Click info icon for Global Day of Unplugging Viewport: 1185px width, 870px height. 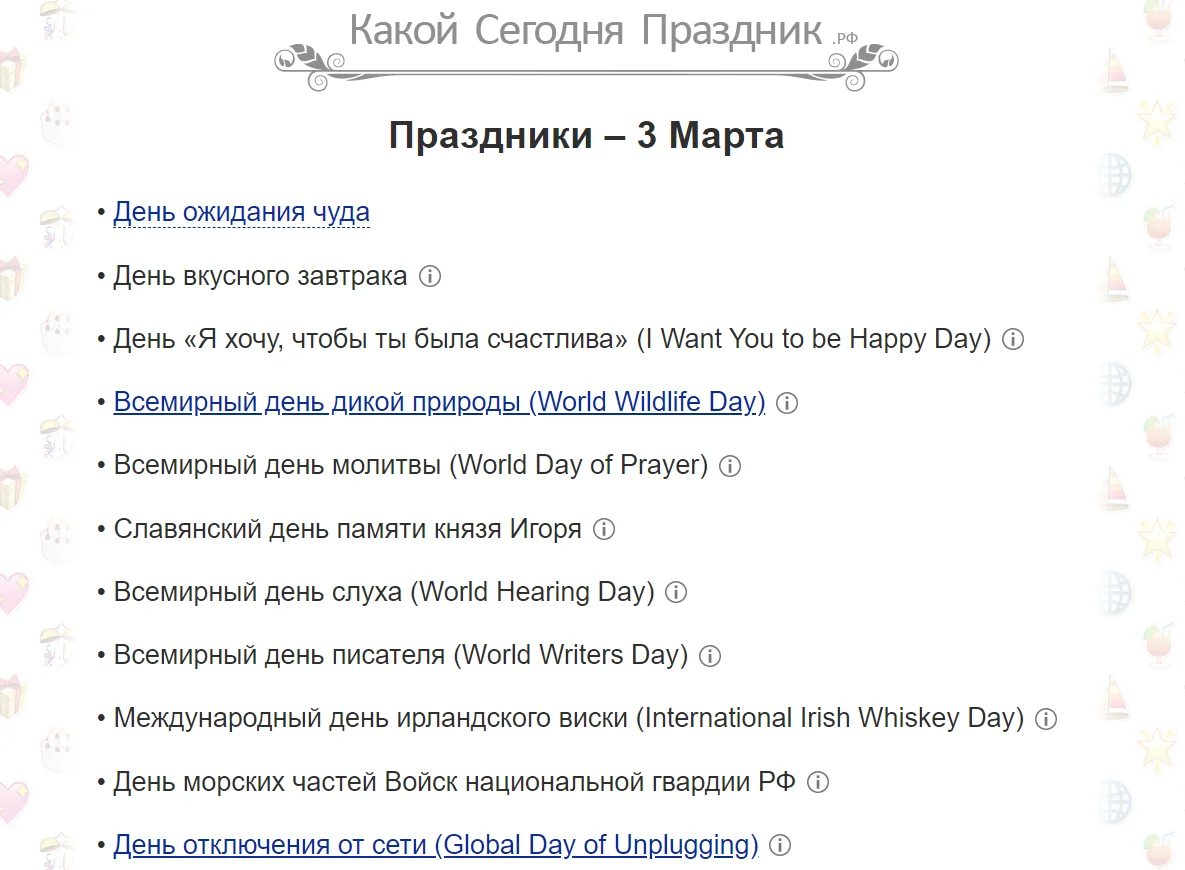tap(778, 845)
